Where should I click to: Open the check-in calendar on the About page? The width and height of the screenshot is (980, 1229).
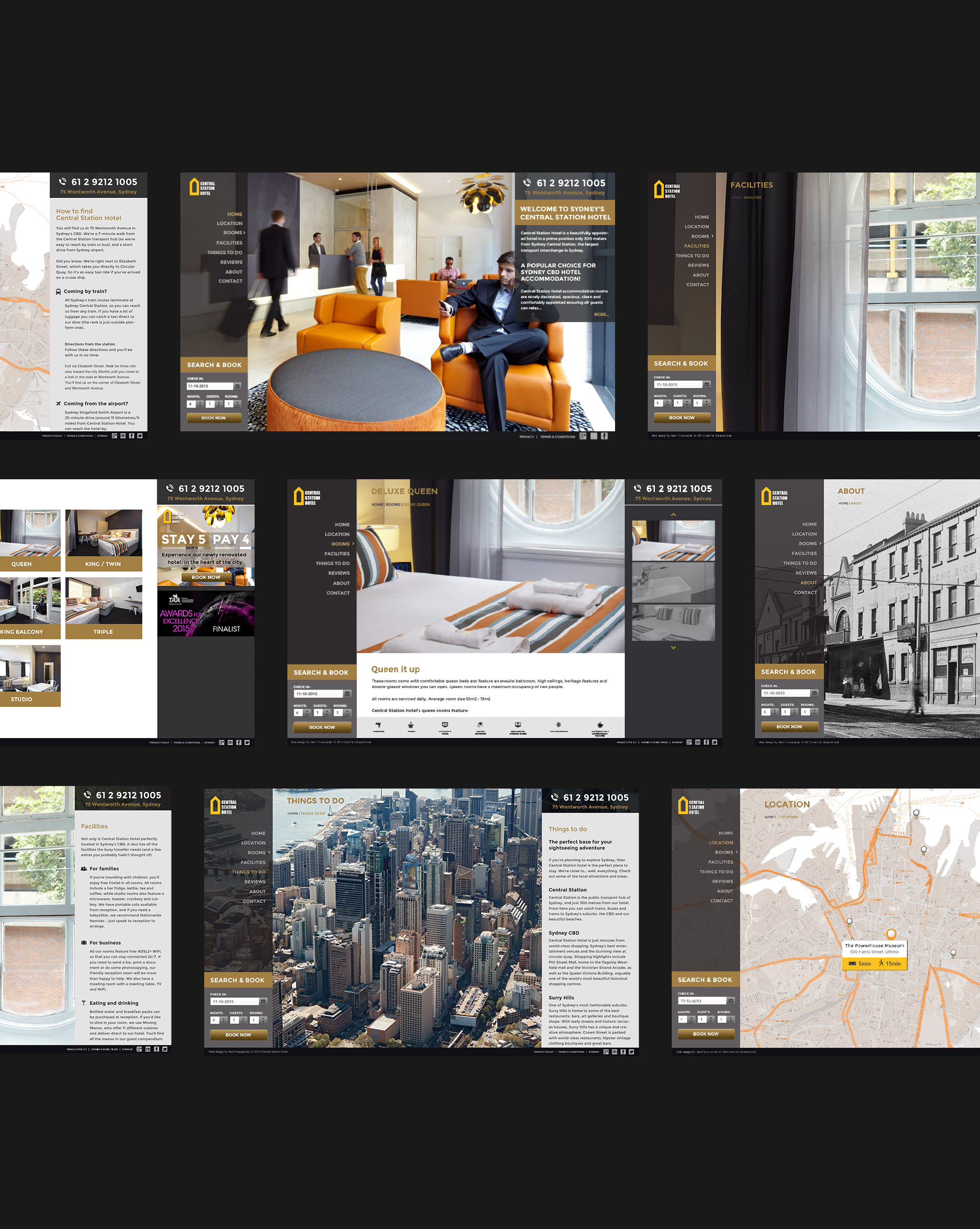pos(815,693)
